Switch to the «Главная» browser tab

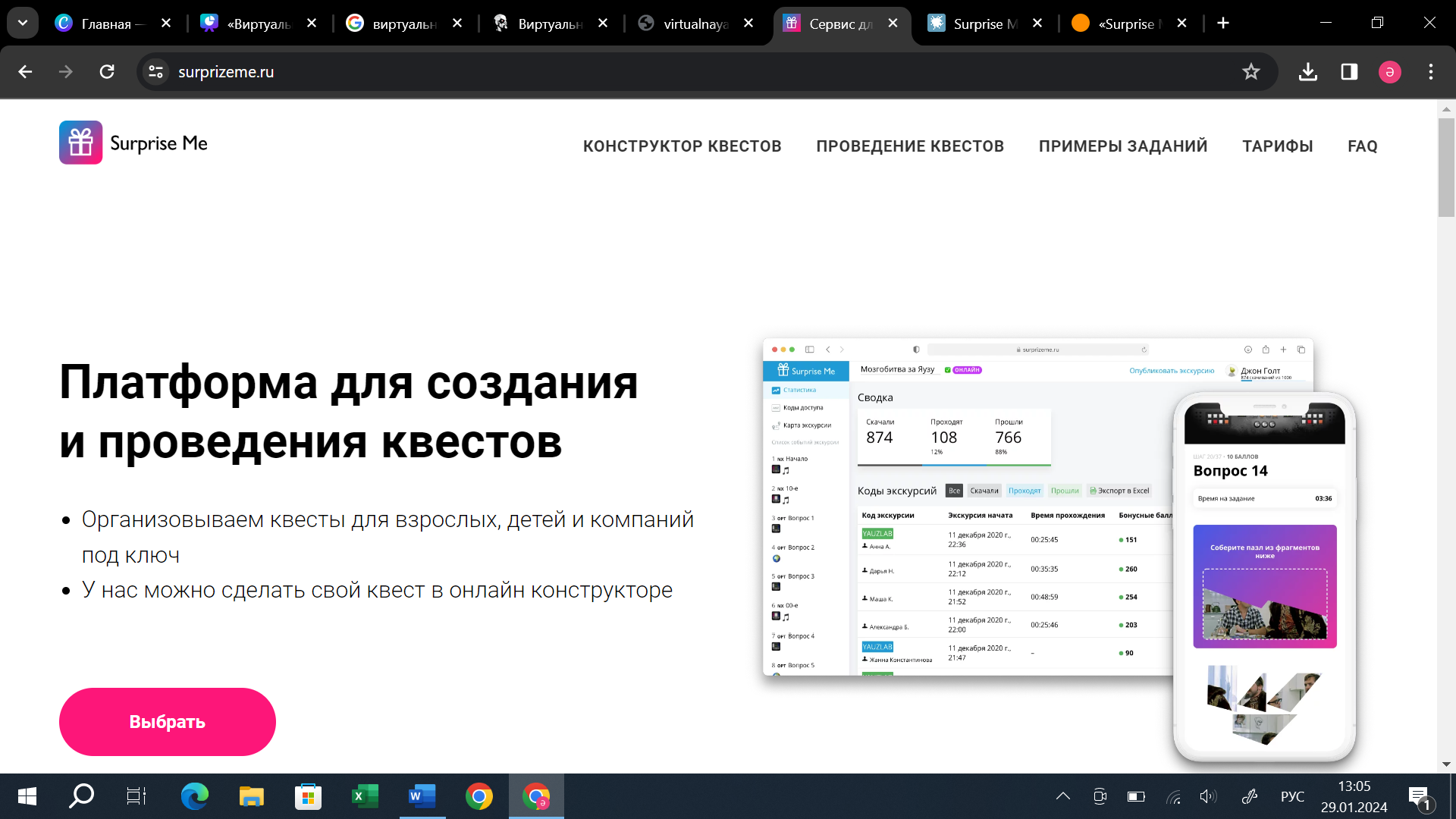click(106, 24)
